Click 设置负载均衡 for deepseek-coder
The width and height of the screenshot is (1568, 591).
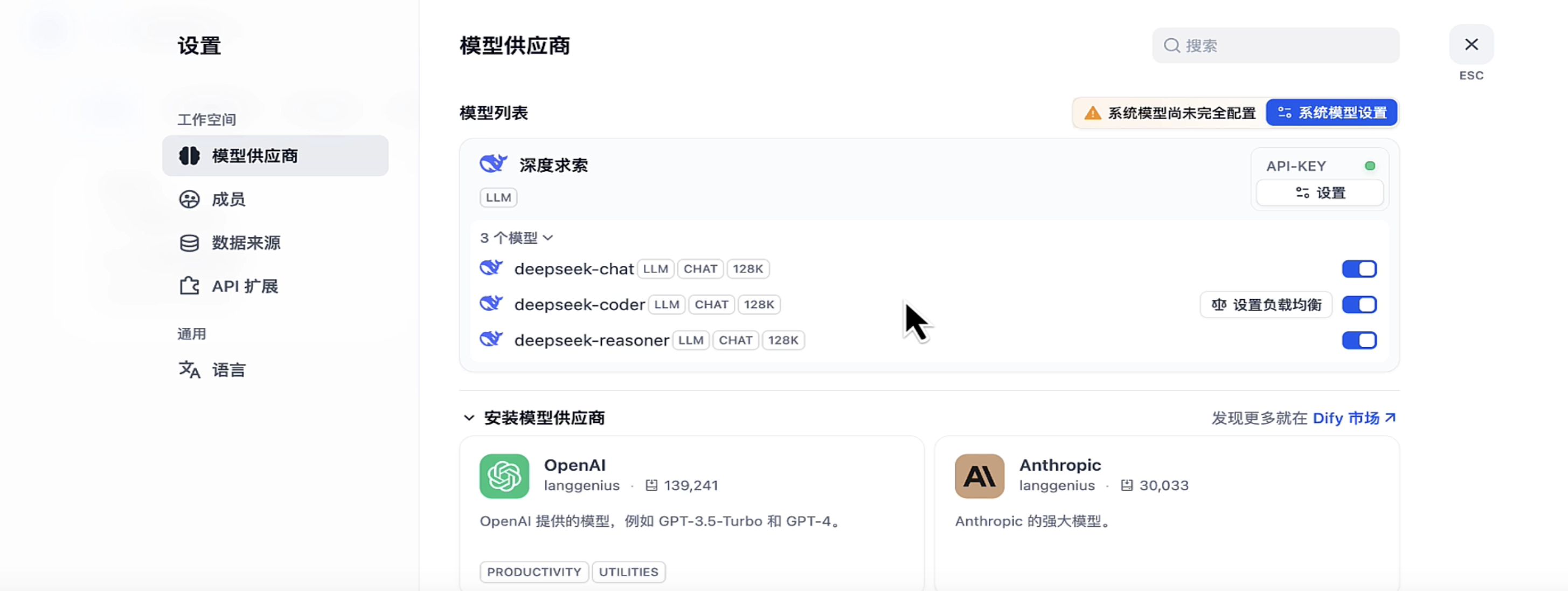(1266, 305)
